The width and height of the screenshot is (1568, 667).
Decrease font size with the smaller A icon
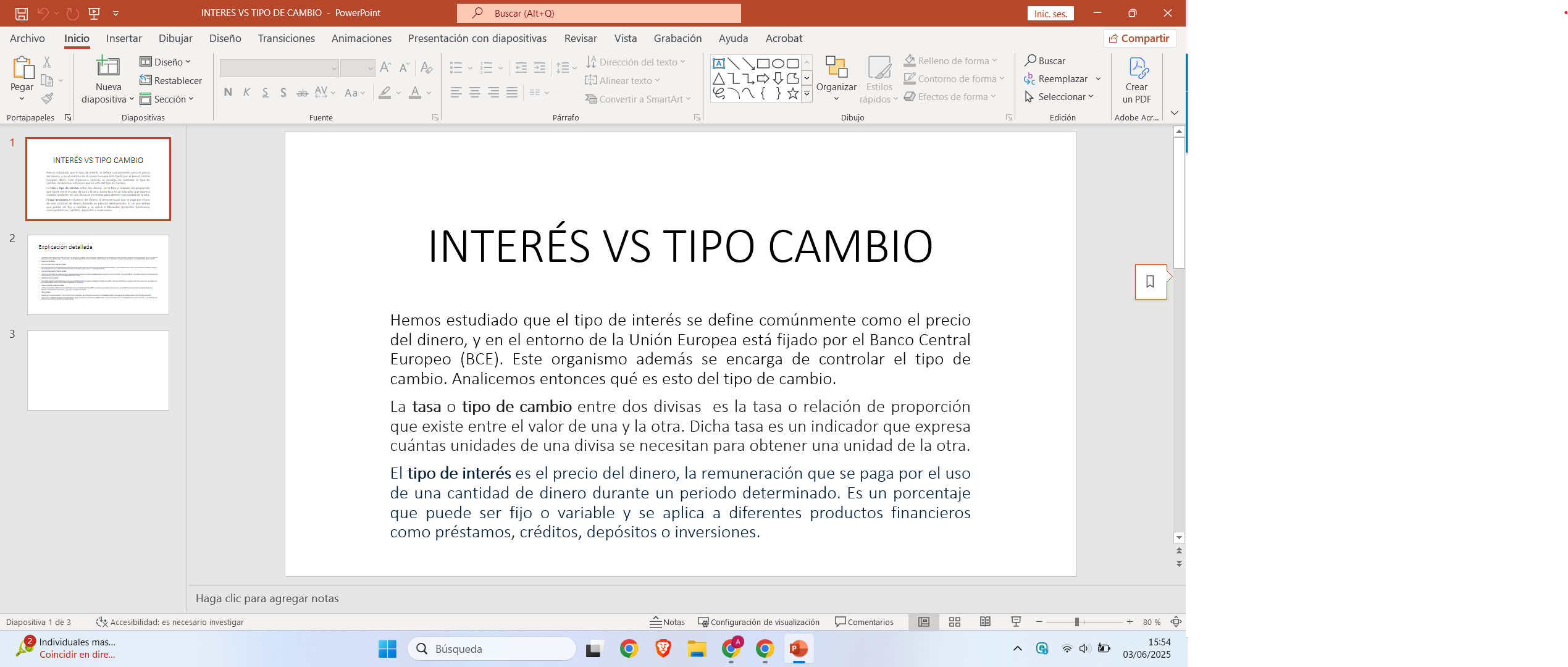click(405, 67)
